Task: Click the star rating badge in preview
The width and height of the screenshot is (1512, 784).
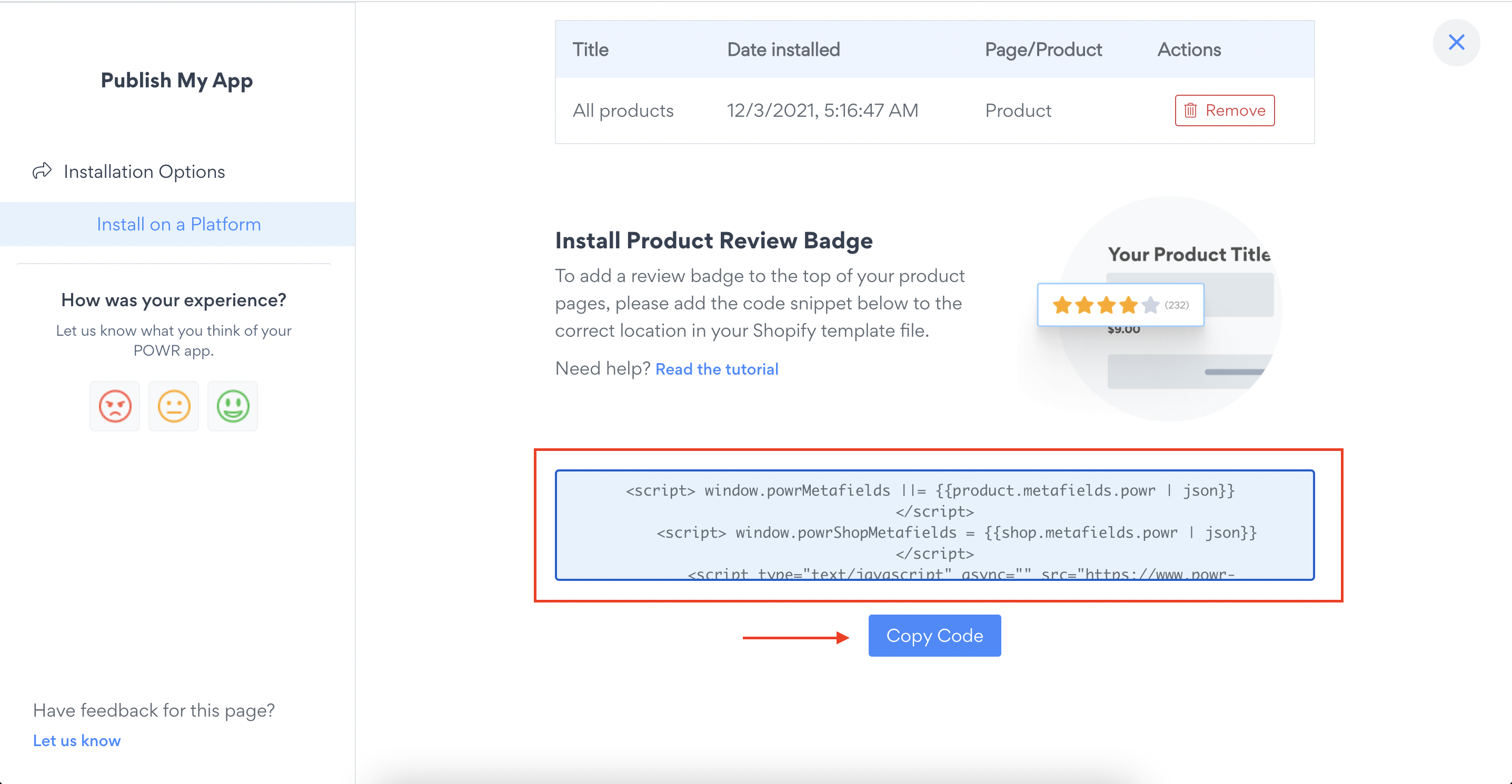Action: [1120, 305]
